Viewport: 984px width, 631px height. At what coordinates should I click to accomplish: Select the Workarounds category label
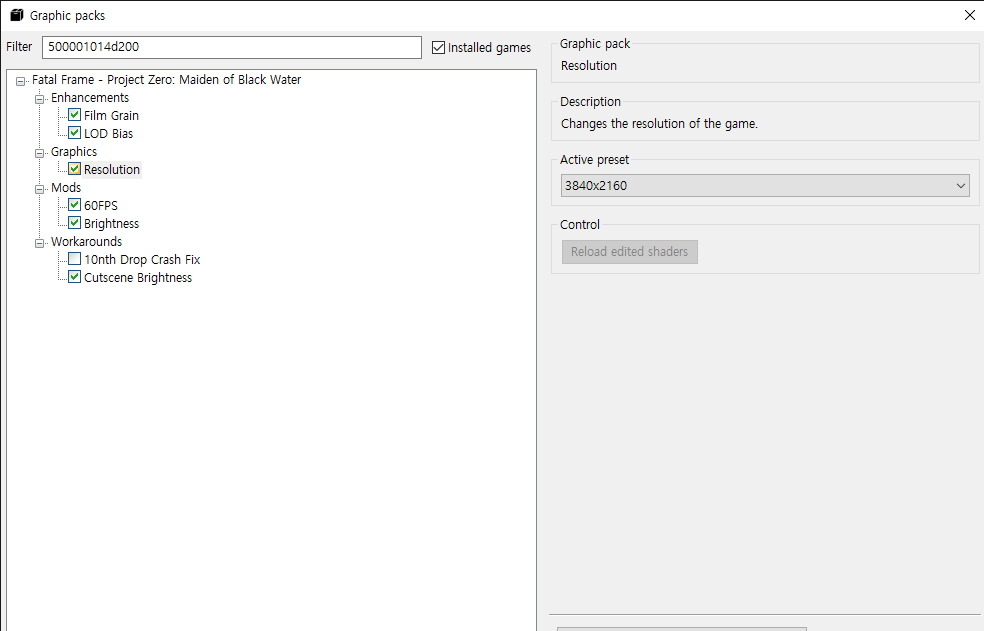[x=87, y=241]
